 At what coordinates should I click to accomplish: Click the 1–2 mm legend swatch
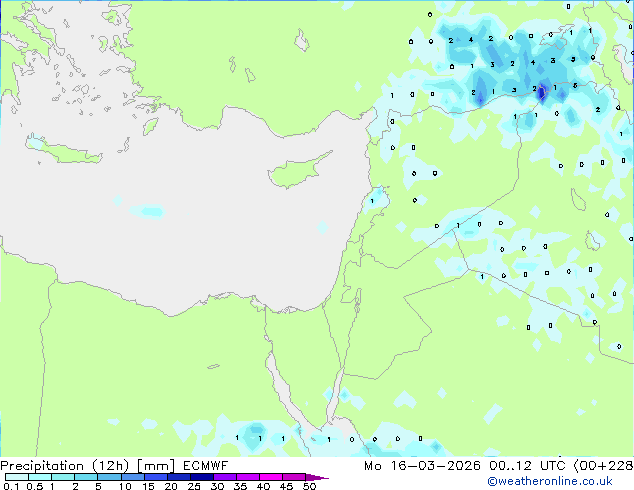(63, 477)
